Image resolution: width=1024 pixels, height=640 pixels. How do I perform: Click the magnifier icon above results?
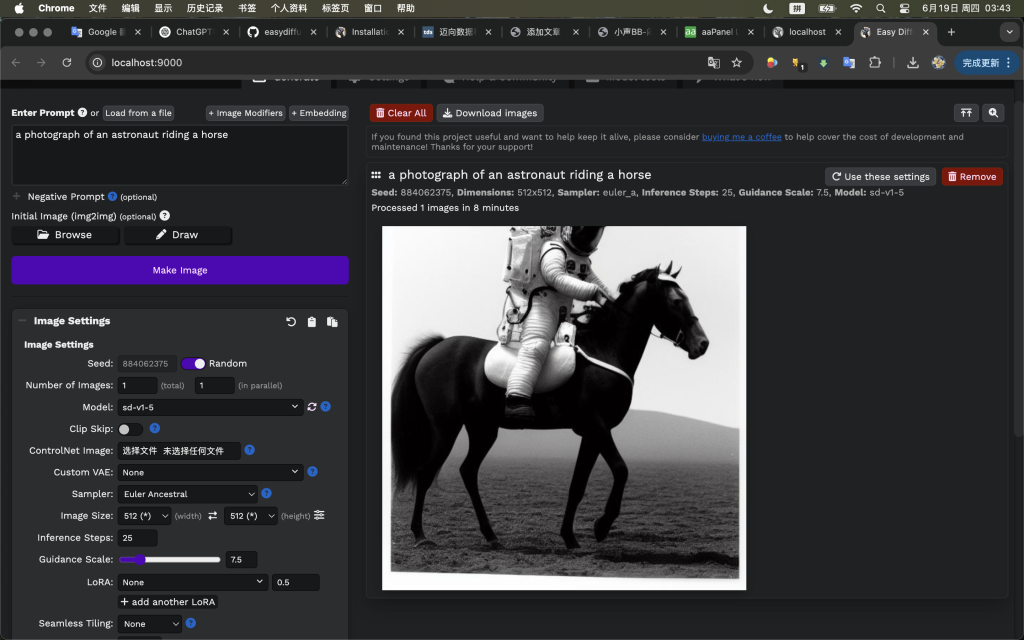coord(993,113)
